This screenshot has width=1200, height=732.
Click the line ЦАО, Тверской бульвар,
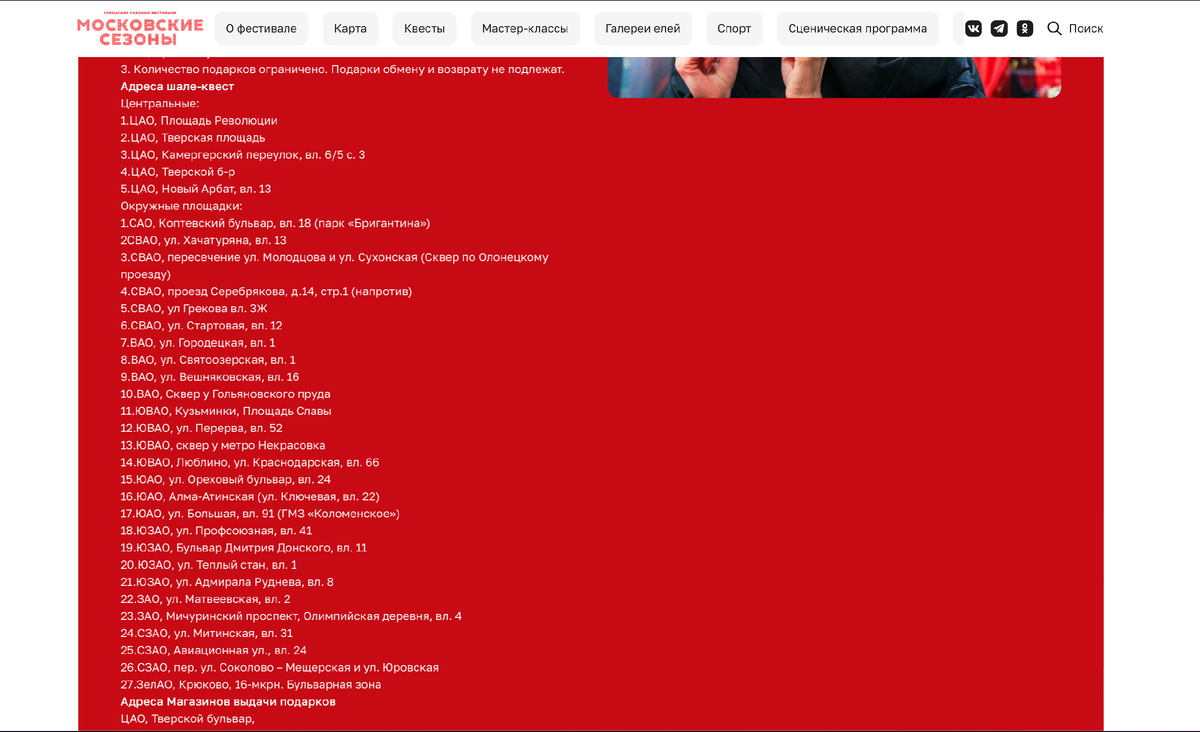click(188, 718)
